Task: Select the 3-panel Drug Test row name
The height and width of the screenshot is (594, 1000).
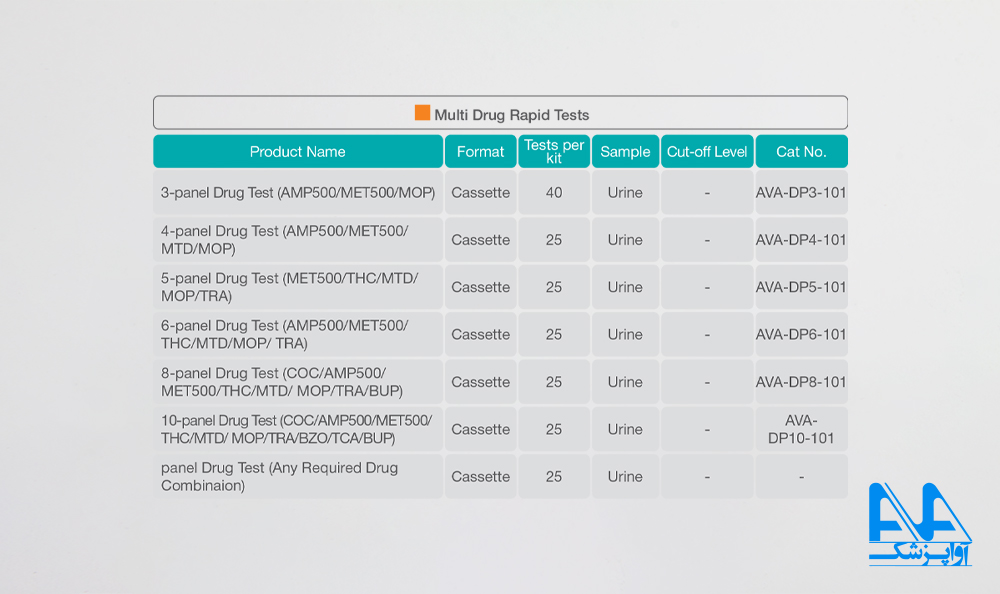Action: point(298,192)
